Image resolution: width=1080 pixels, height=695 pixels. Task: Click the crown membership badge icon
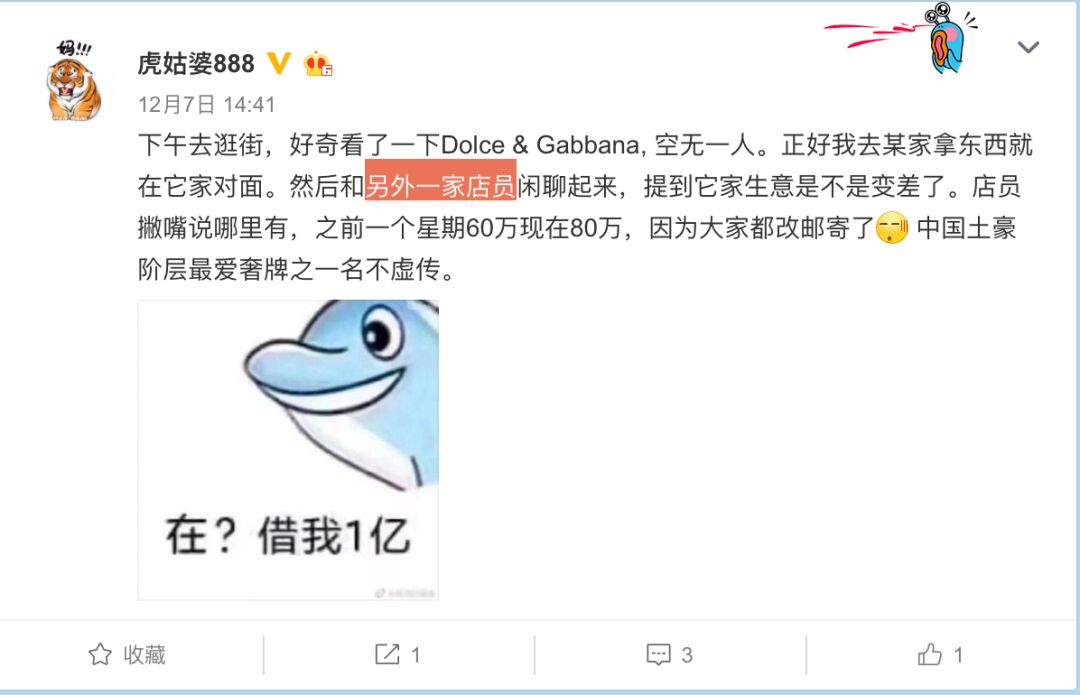[318, 64]
